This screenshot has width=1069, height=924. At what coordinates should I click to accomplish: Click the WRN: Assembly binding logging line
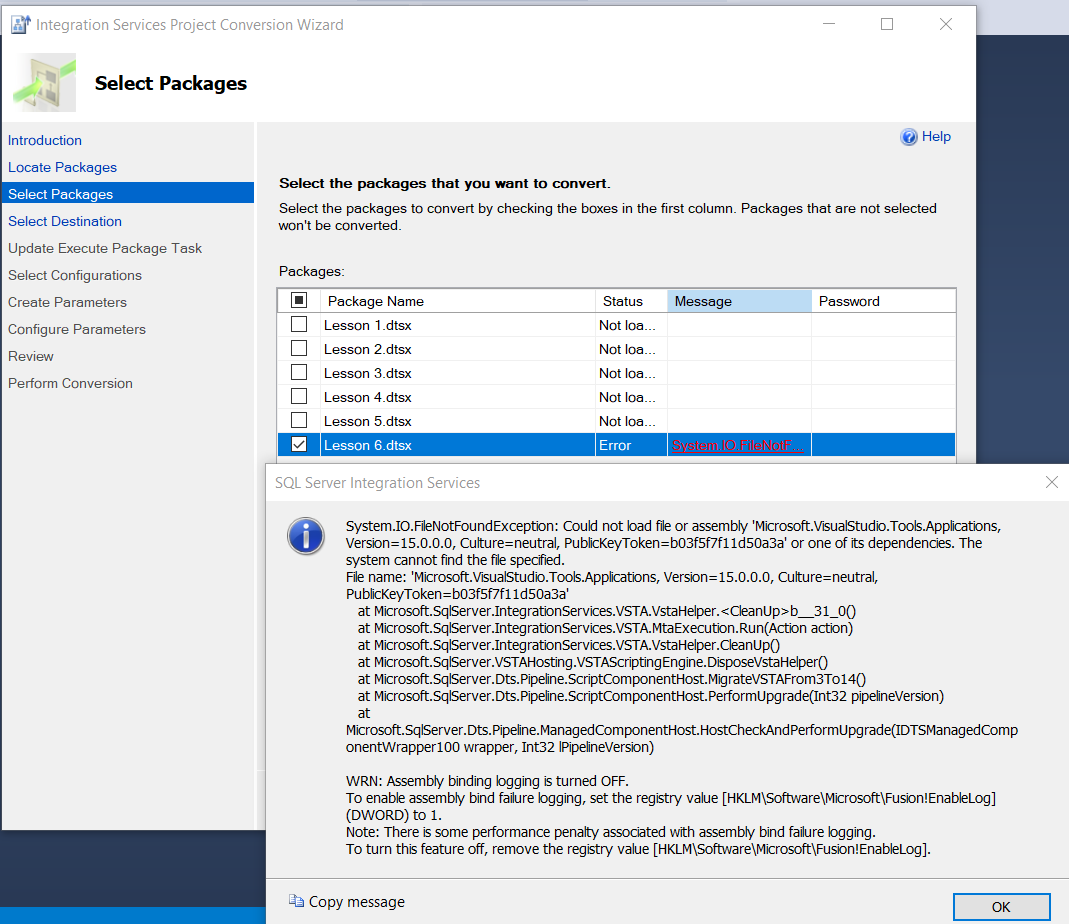point(487,781)
